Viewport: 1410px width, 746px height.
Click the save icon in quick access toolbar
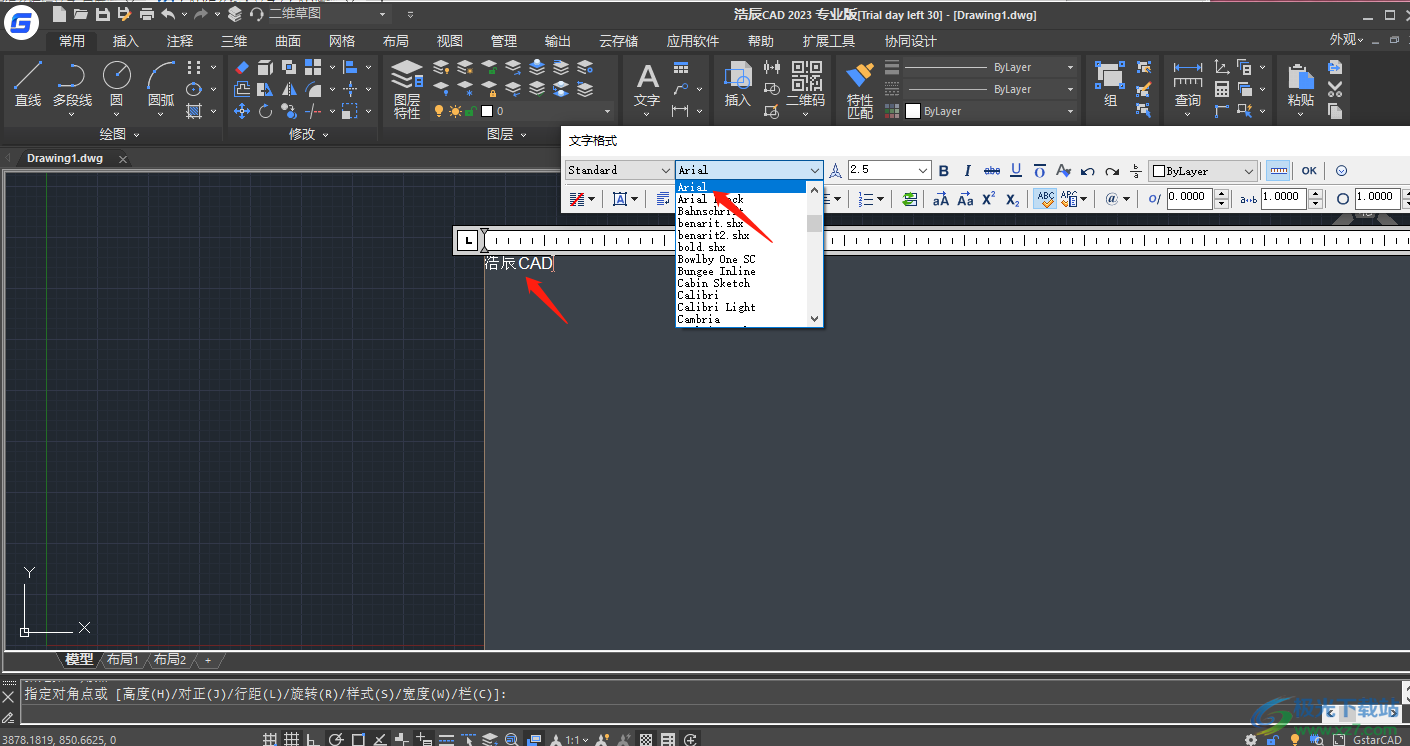[x=102, y=14]
